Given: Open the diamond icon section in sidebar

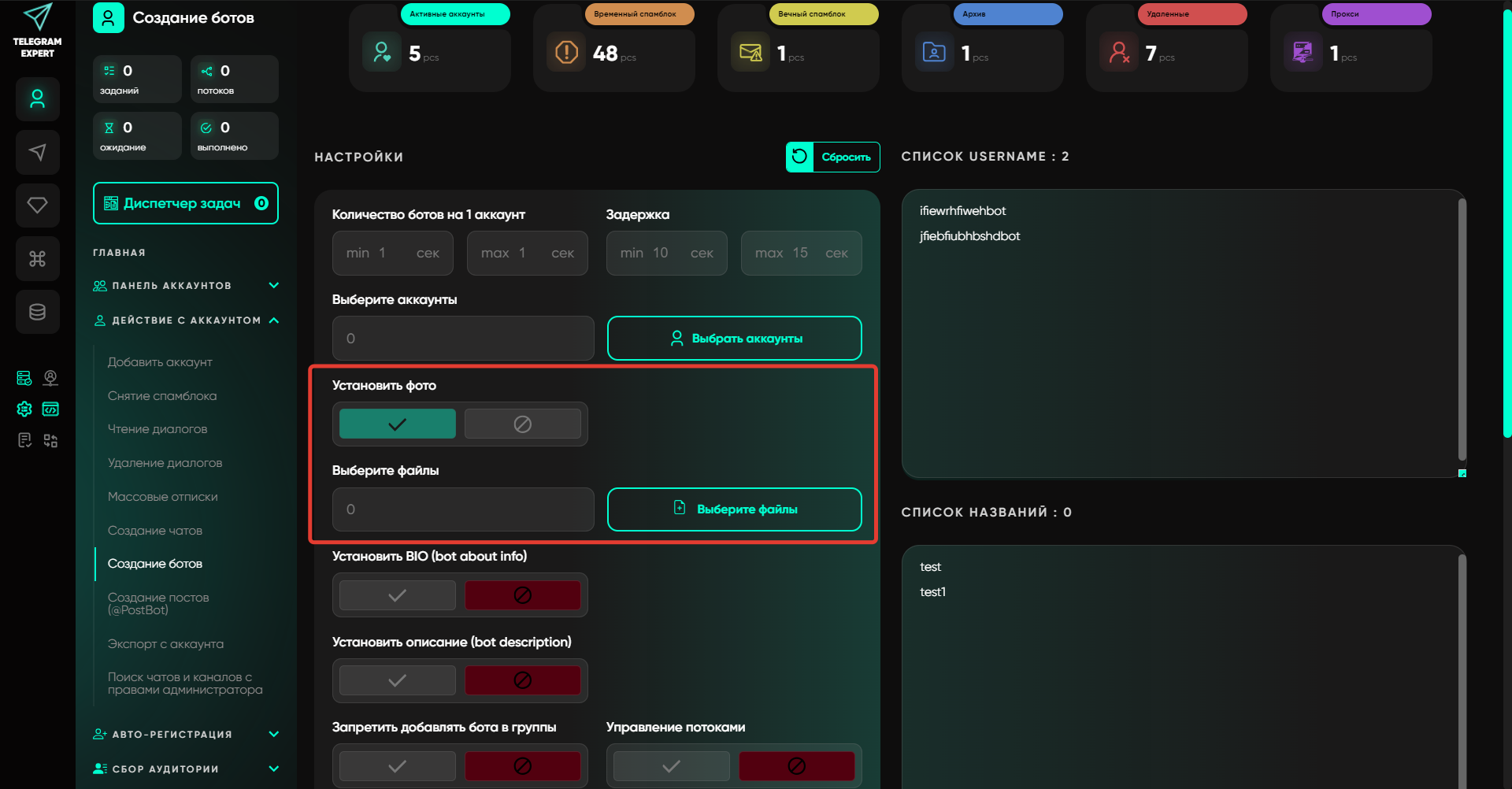Looking at the screenshot, I should tap(37, 206).
